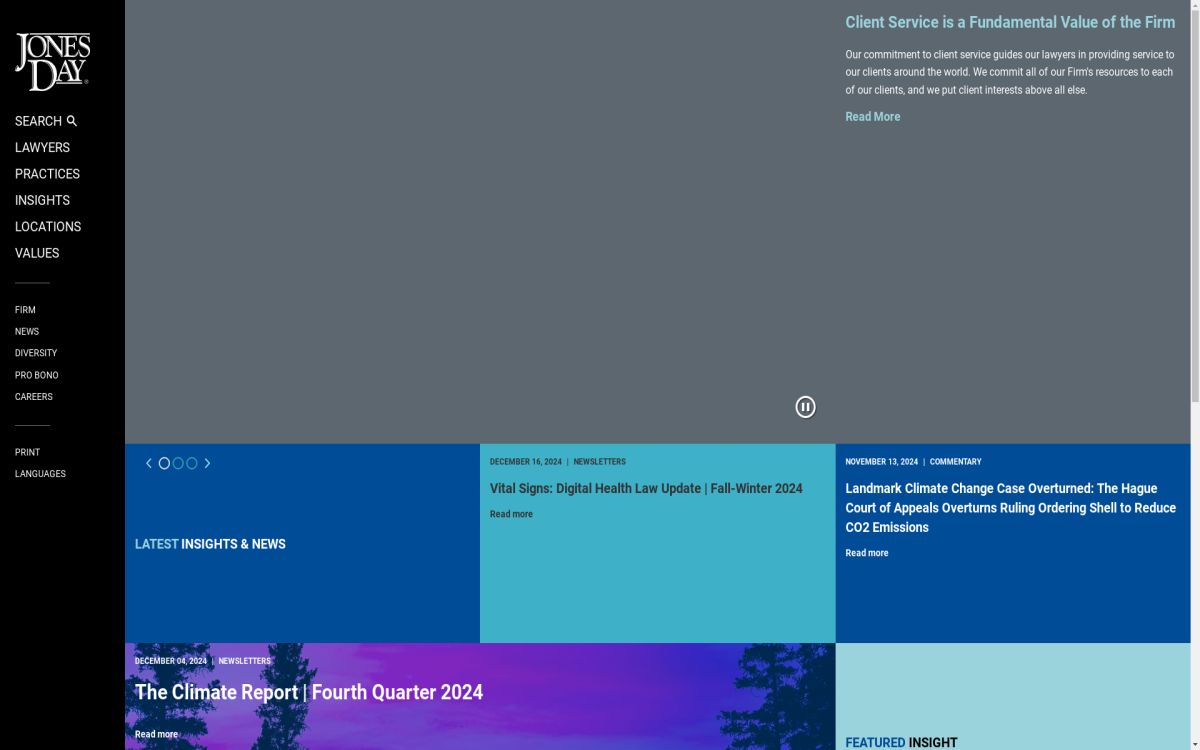Open The Climate Report Fourth Quarter banner
The image size is (1200, 750).
click(309, 692)
